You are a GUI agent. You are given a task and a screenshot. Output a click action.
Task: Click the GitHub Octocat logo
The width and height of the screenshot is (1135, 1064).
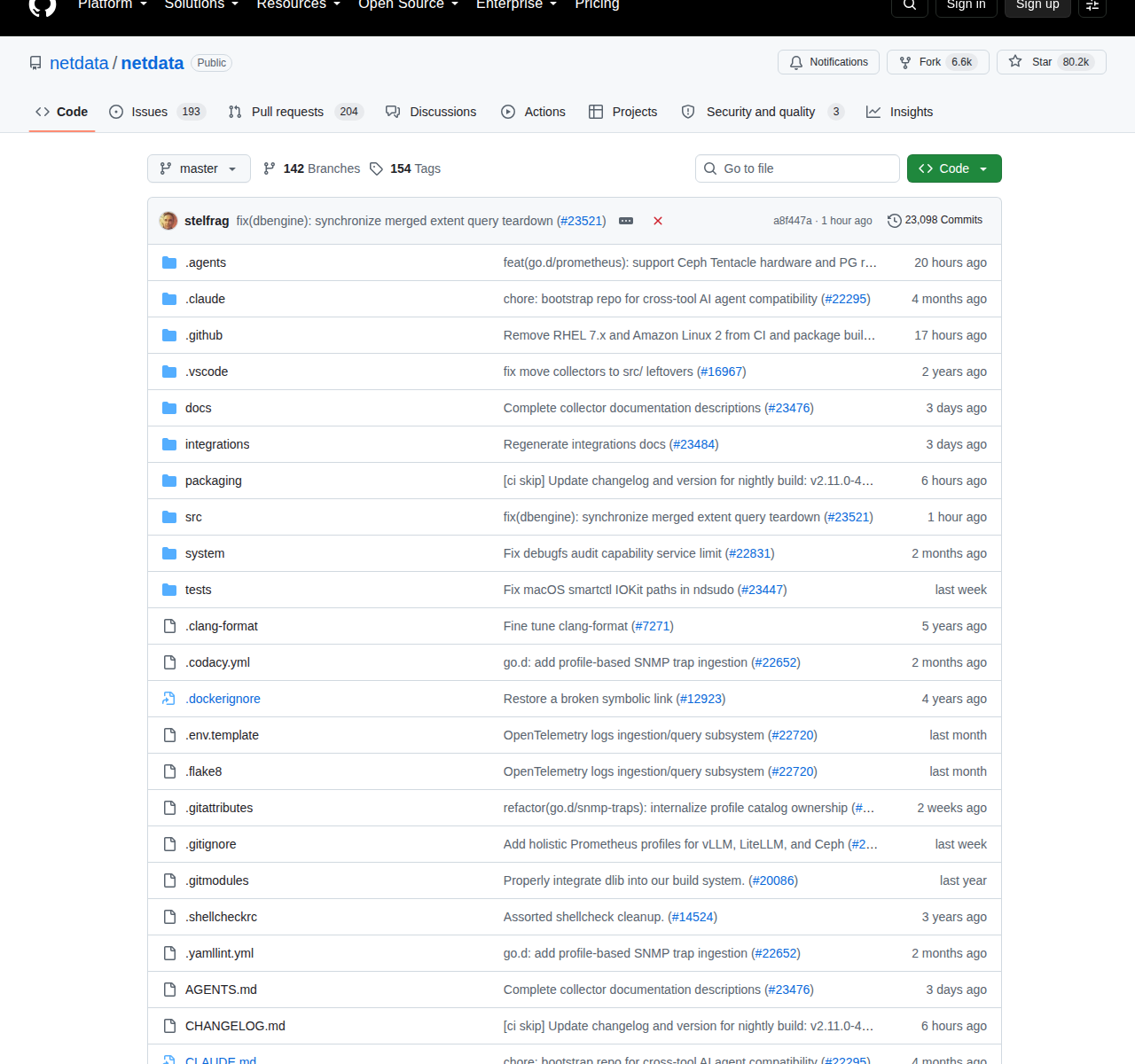(43, 6)
